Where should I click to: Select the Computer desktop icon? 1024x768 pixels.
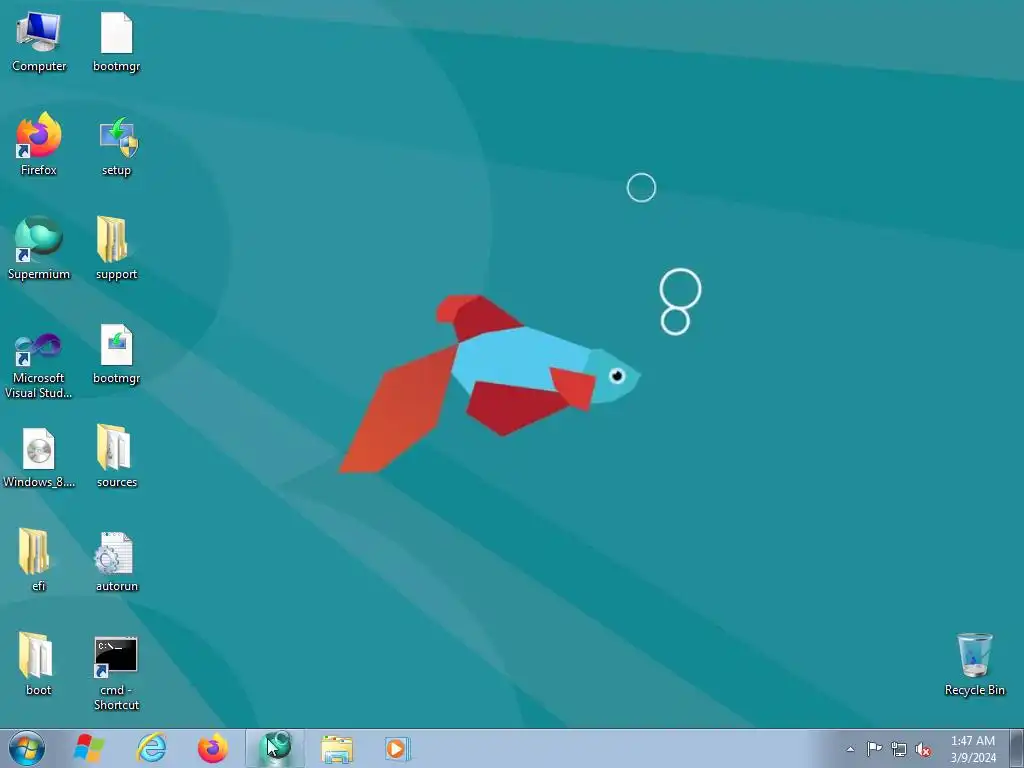click(39, 42)
